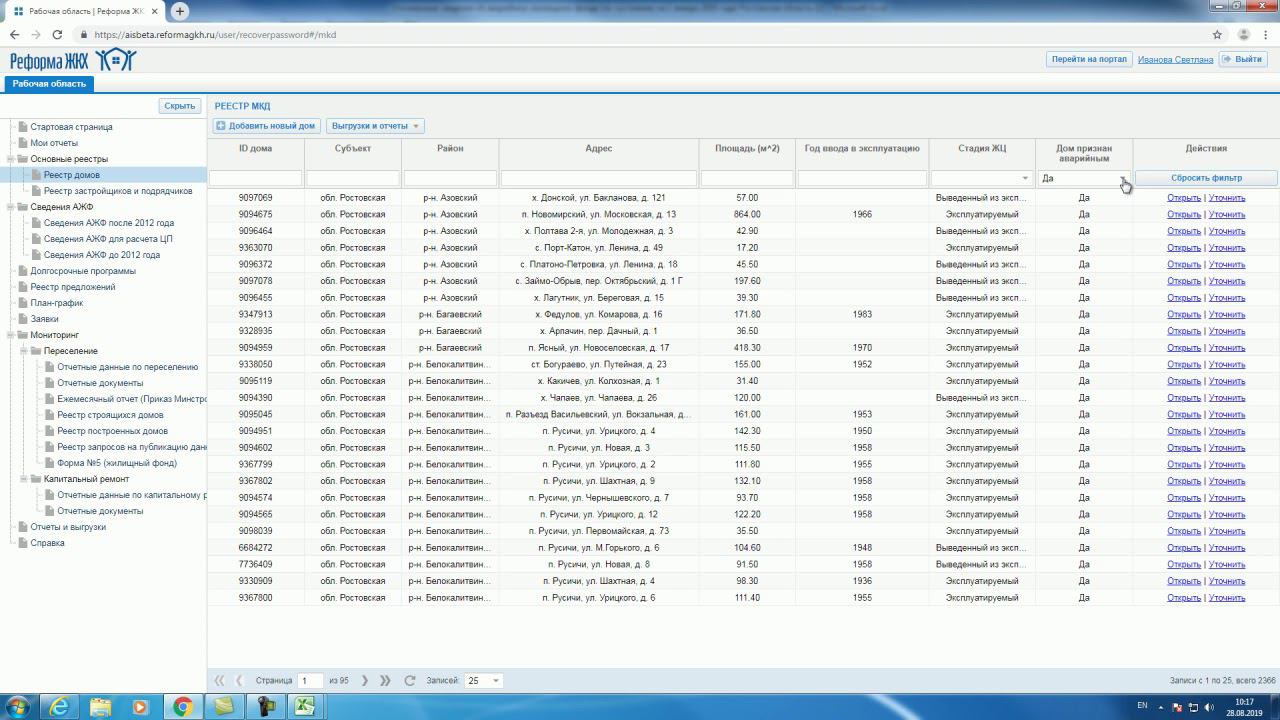This screenshot has width=1280, height=720.
Task: Open media player from taskbar
Action: click(141, 707)
